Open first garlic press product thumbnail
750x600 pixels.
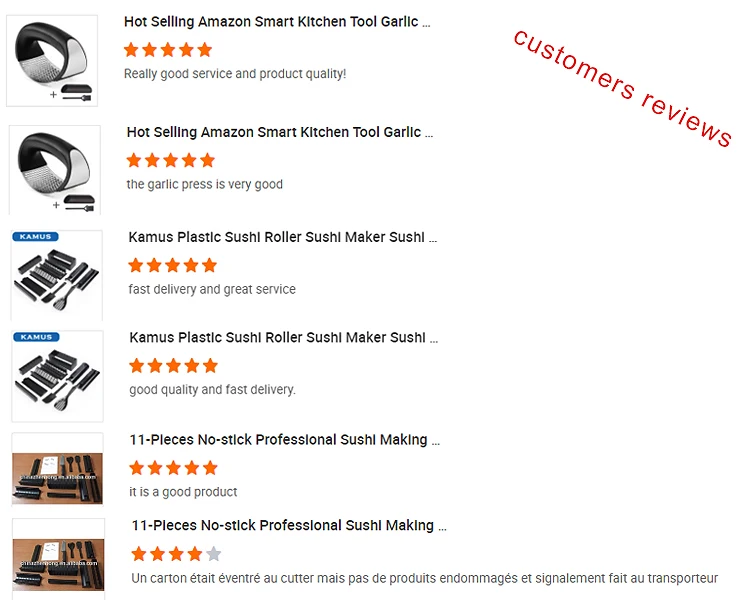[52, 60]
